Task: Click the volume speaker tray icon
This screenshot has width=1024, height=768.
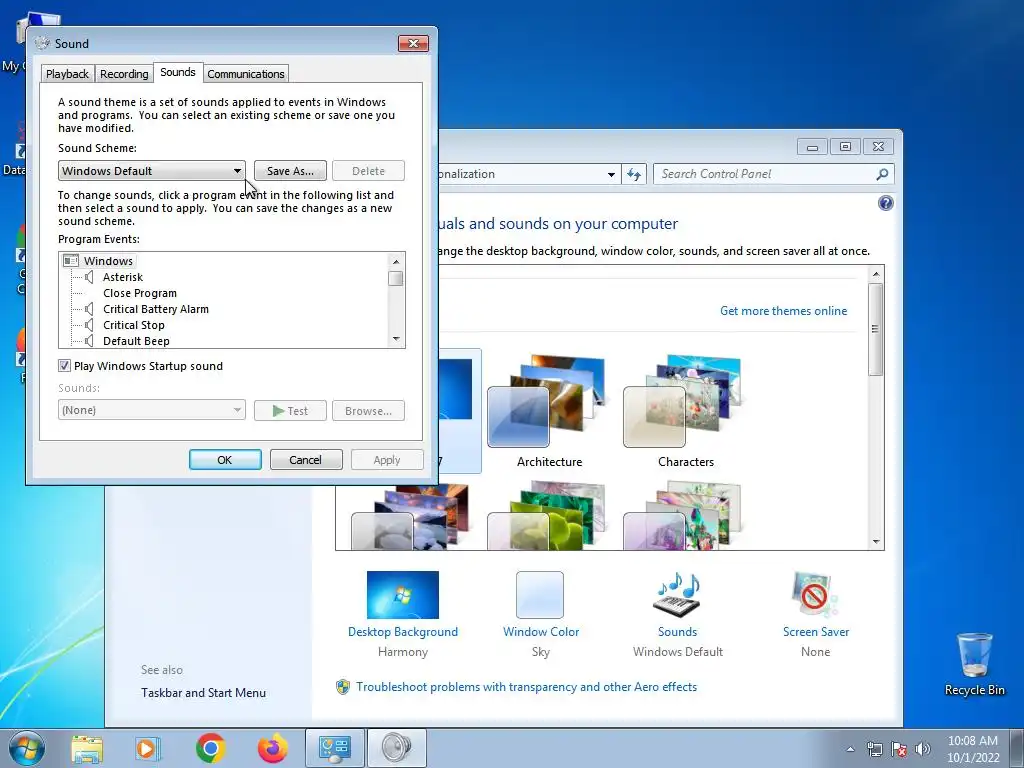Action: click(x=923, y=749)
